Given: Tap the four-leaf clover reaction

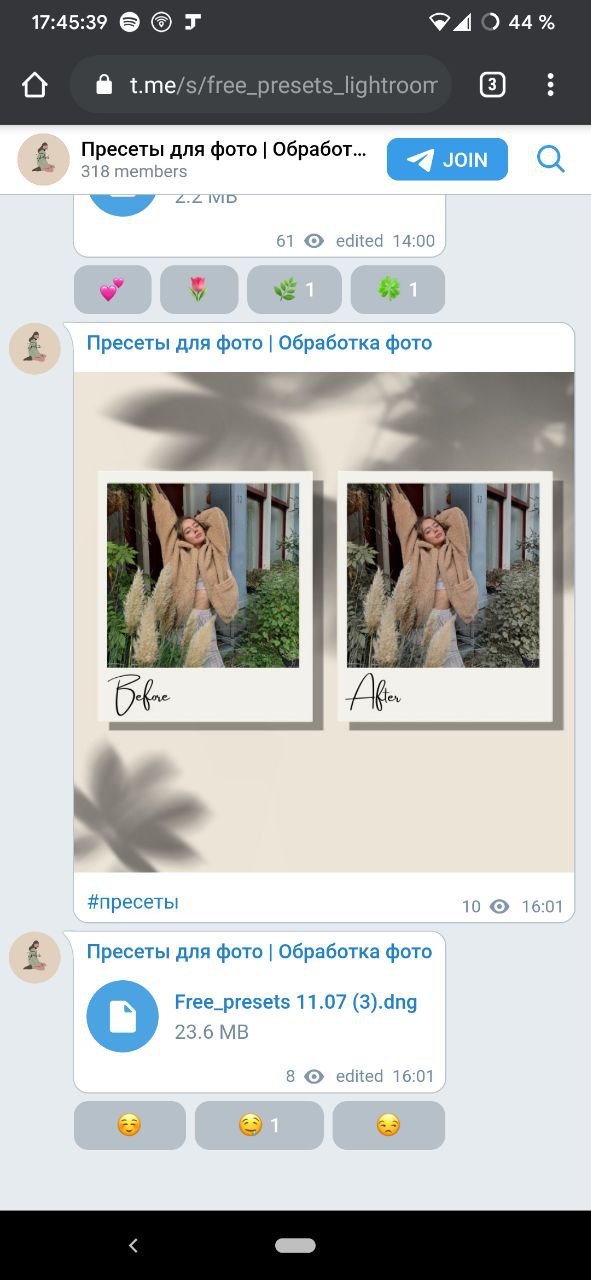Looking at the screenshot, I should coord(398,290).
